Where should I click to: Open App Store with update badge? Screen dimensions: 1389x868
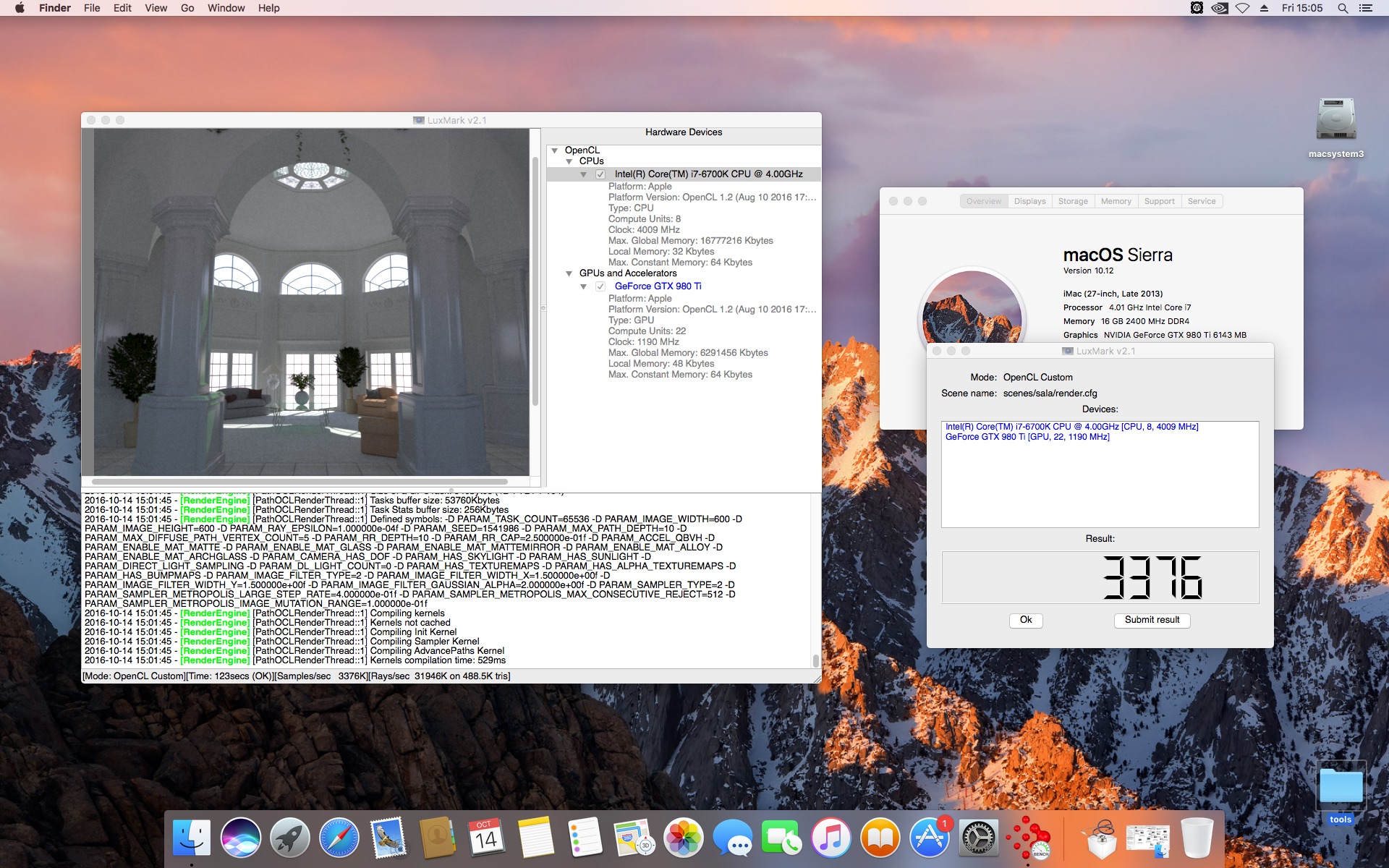(x=930, y=838)
